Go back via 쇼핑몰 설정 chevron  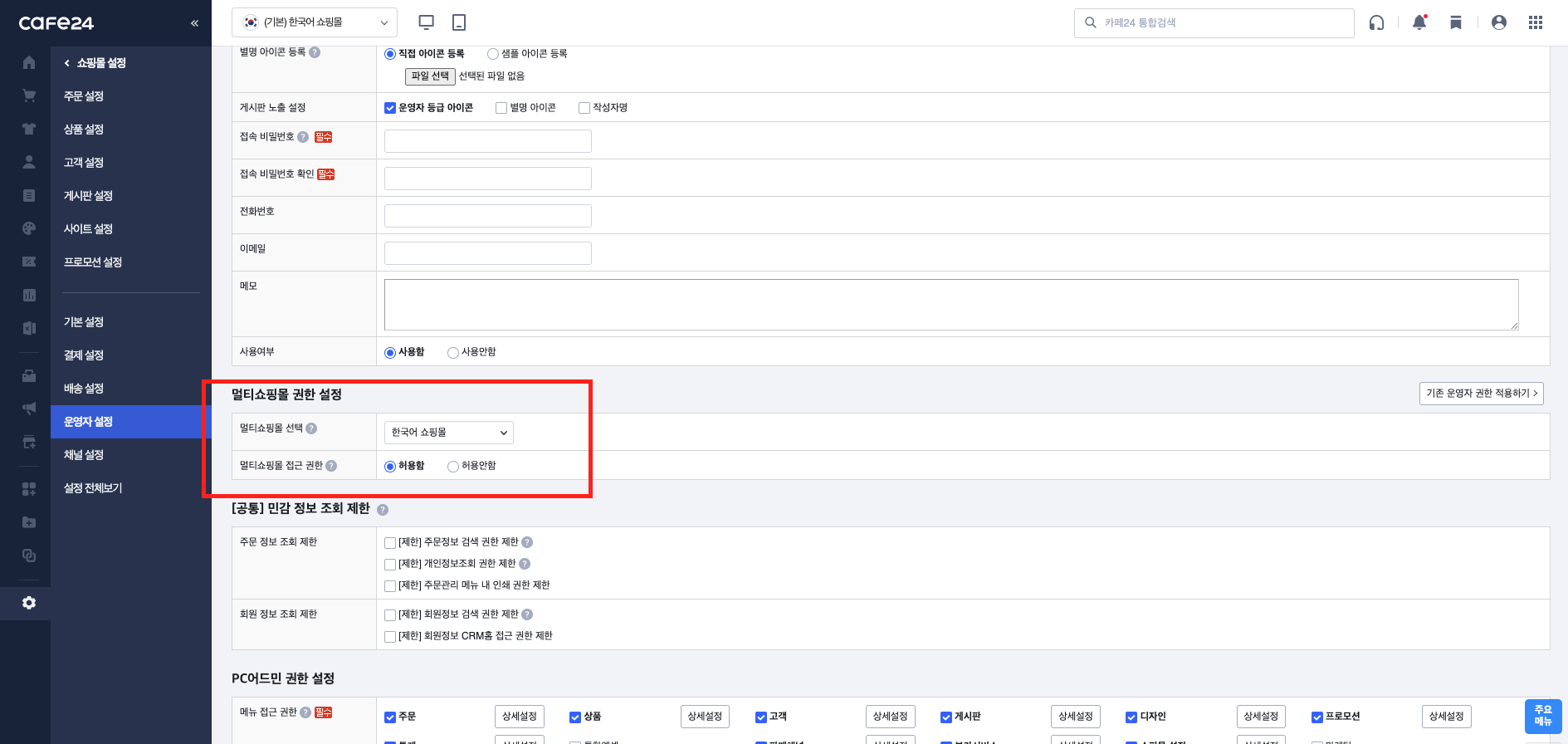pyautogui.click(x=67, y=63)
